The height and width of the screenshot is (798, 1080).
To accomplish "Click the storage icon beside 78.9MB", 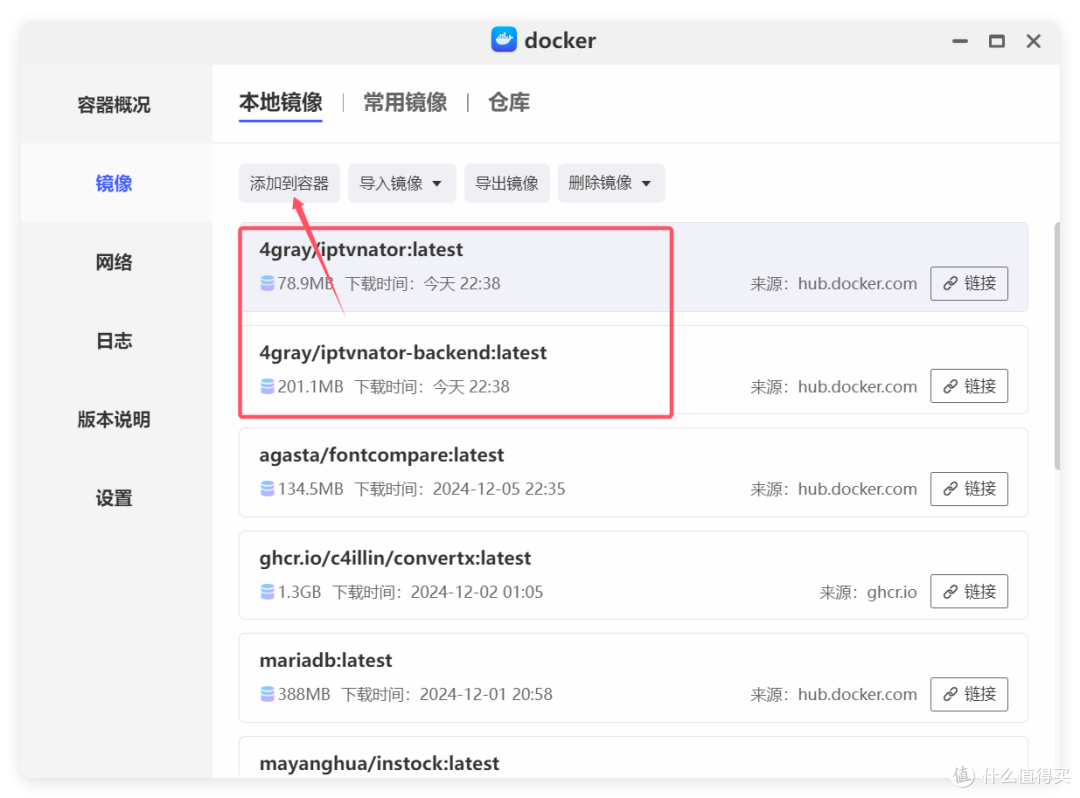I will [x=266, y=283].
